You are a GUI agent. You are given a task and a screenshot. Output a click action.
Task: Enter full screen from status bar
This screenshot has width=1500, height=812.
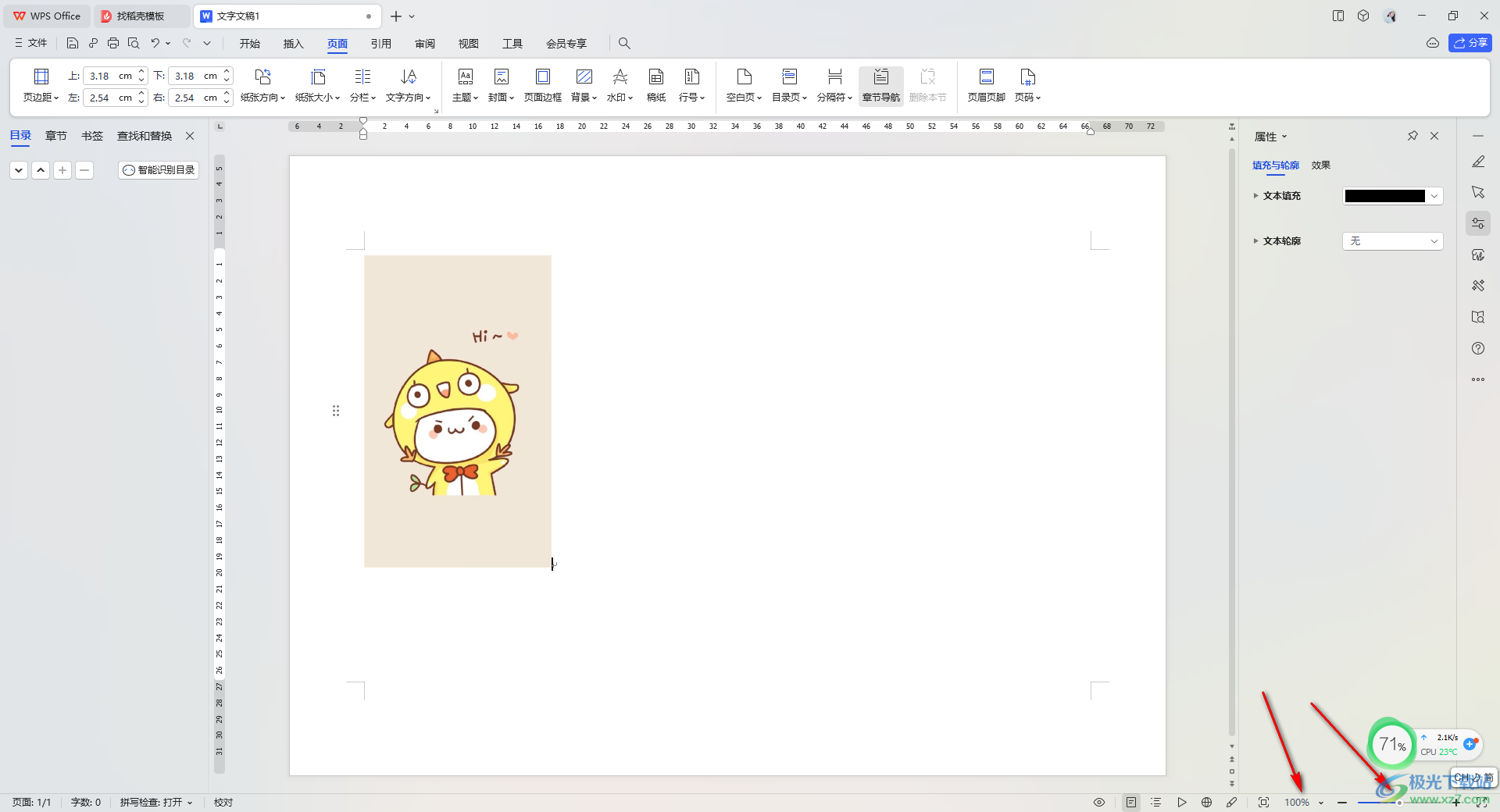[1481, 802]
